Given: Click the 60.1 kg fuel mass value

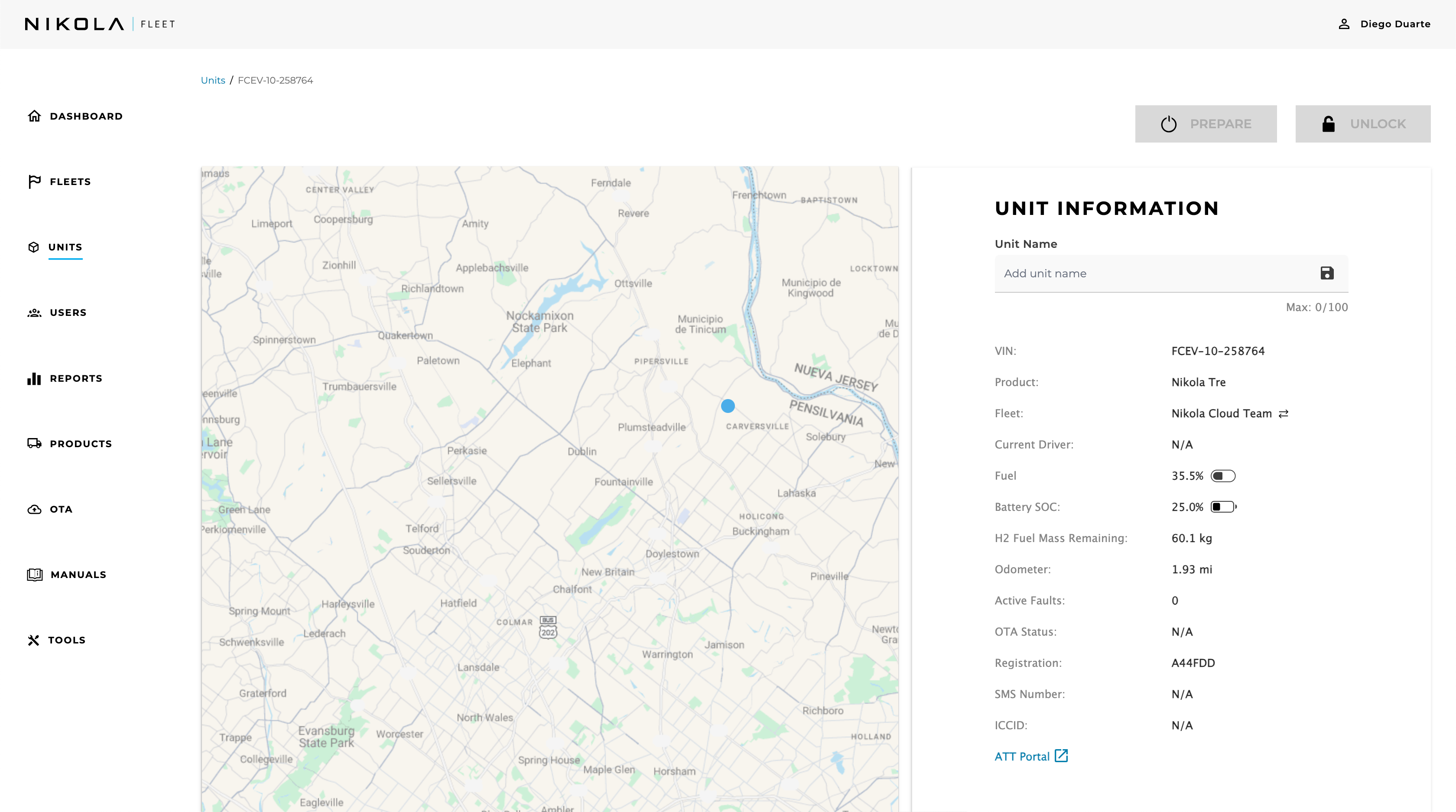Looking at the screenshot, I should click(x=1192, y=539).
